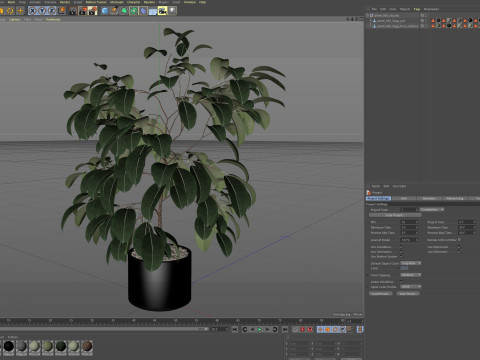The image size is (480, 360).
Task: Click the Scale Project button
Action: point(395,215)
